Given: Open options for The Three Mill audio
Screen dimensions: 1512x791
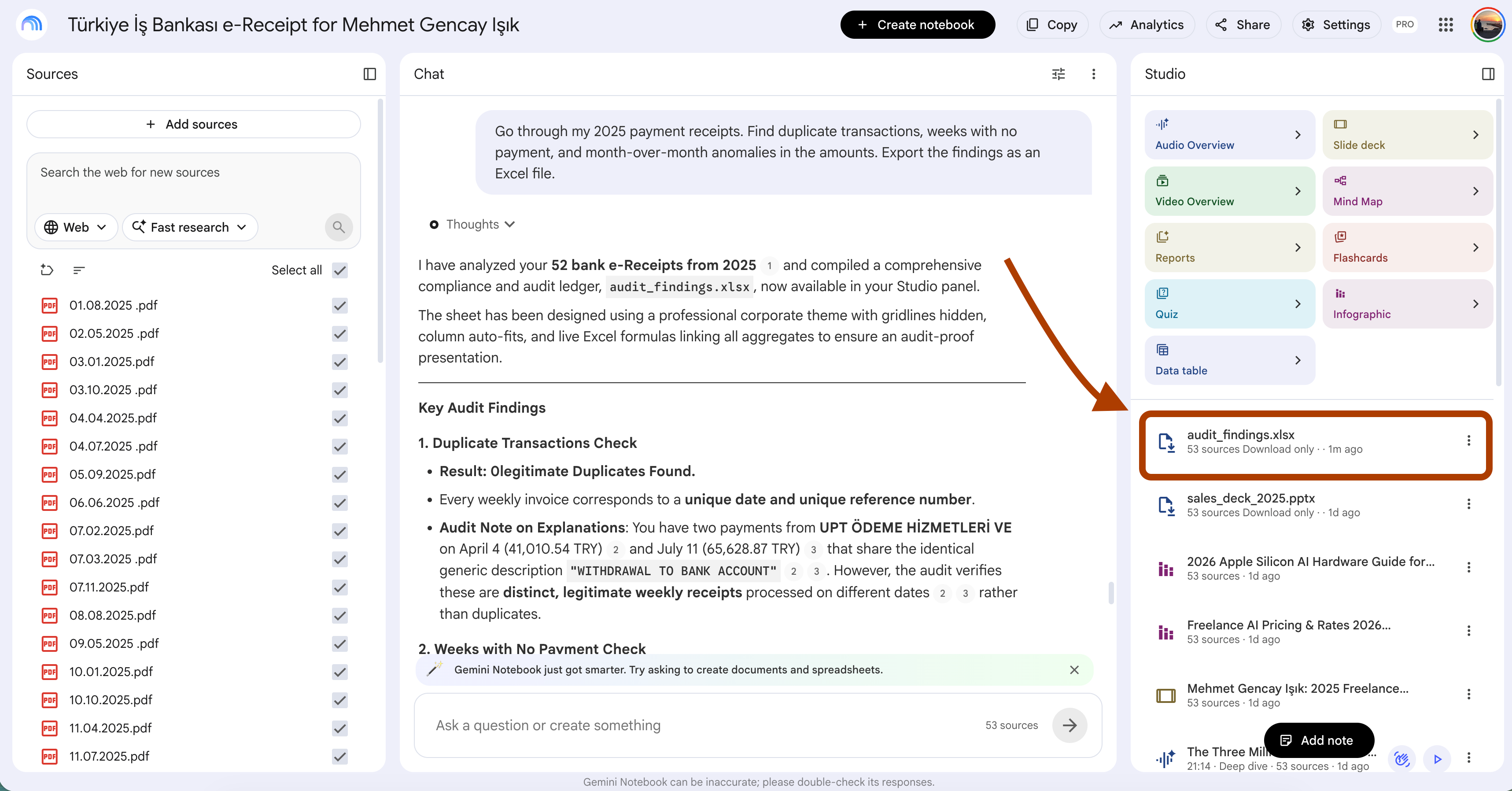Looking at the screenshot, I should point(1468,758).
